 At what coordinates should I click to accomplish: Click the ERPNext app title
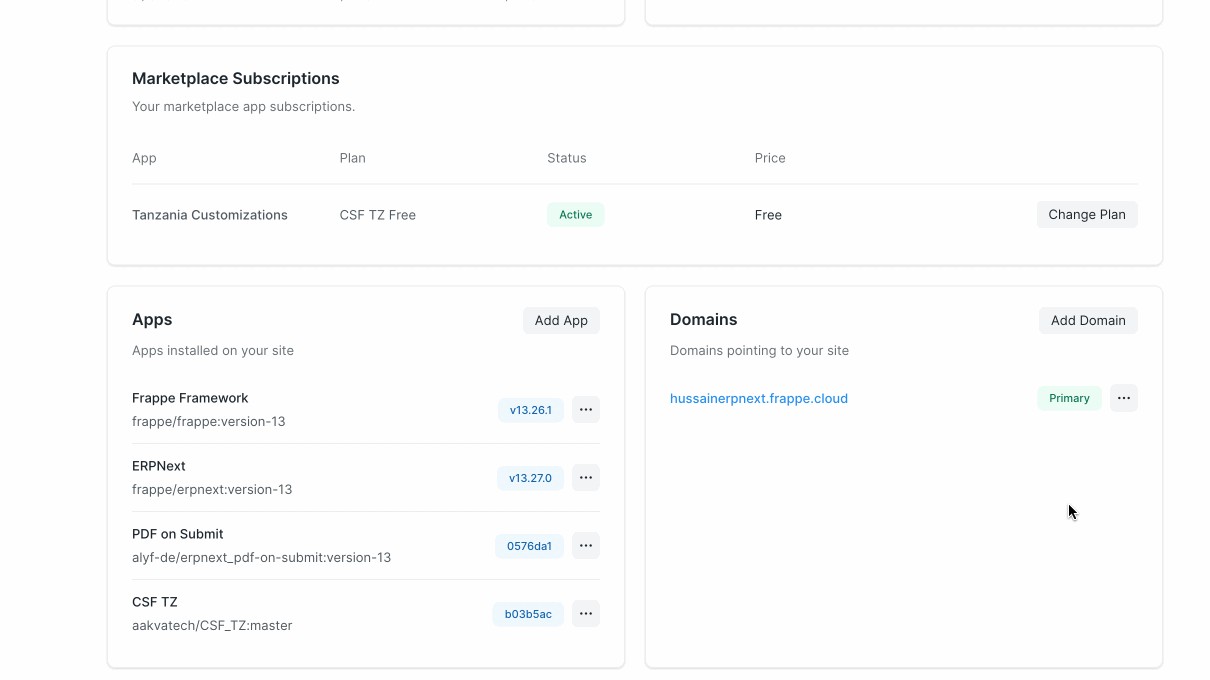(159, 466)
